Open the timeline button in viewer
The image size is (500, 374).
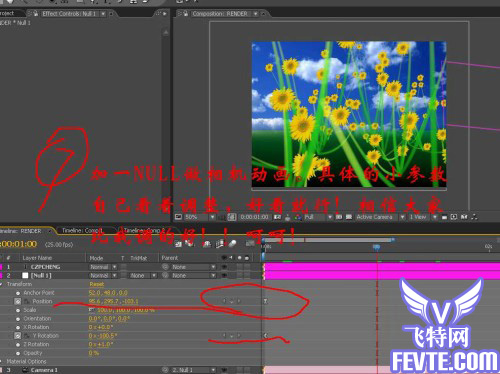[464, 217]
